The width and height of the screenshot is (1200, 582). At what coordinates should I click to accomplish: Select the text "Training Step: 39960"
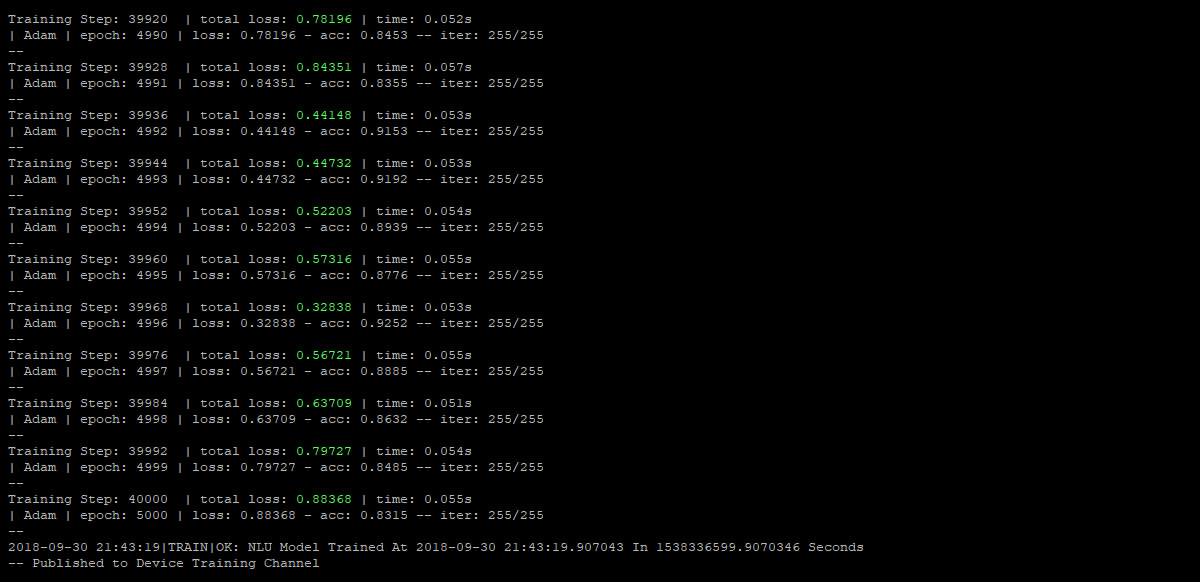(x=88, y=259)
